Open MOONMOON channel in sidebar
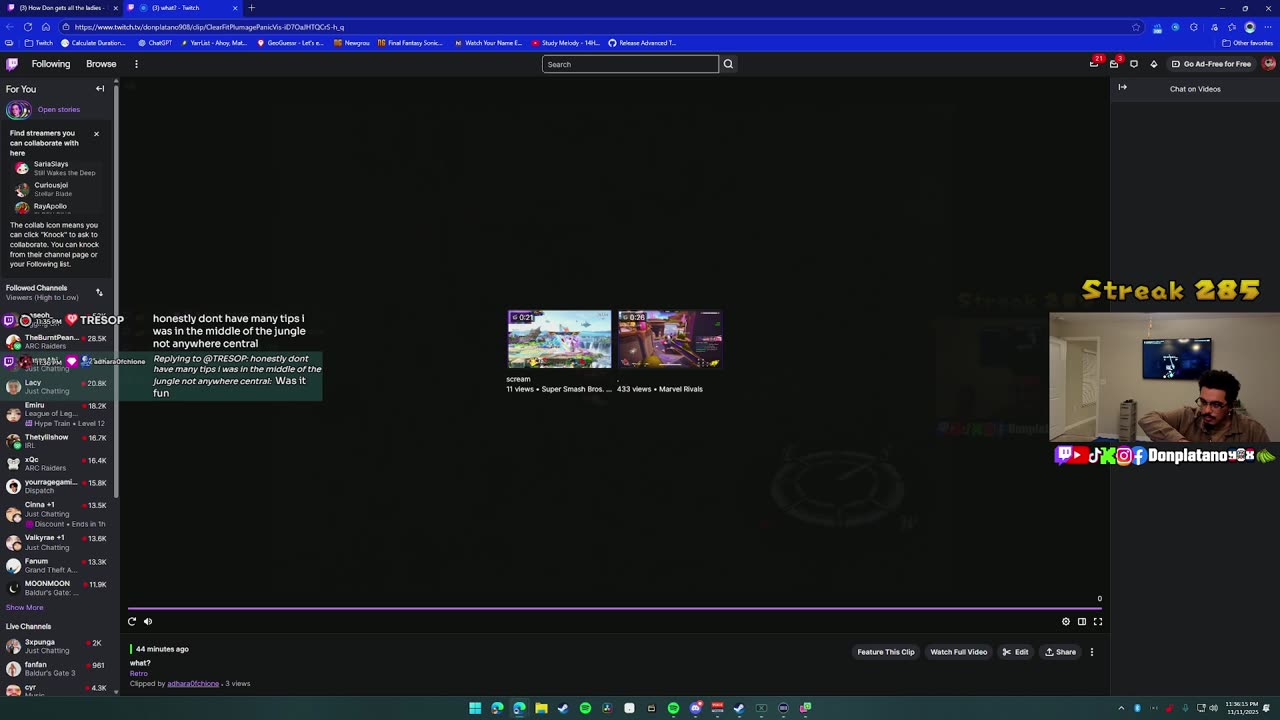 (56, 588)
